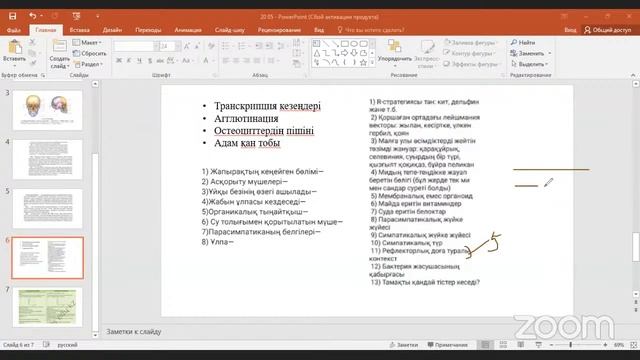
Task: Open the Рецензирование tab
Action: [279, 30]
